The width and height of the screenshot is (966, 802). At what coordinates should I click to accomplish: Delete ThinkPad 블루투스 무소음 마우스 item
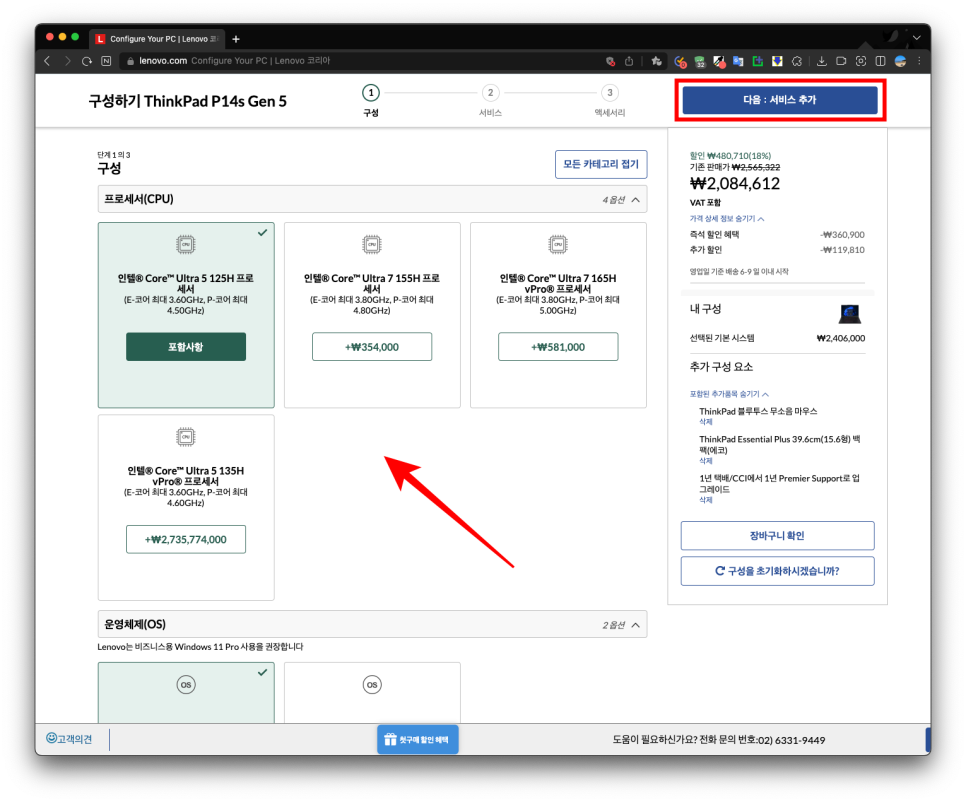pos(705,422)
